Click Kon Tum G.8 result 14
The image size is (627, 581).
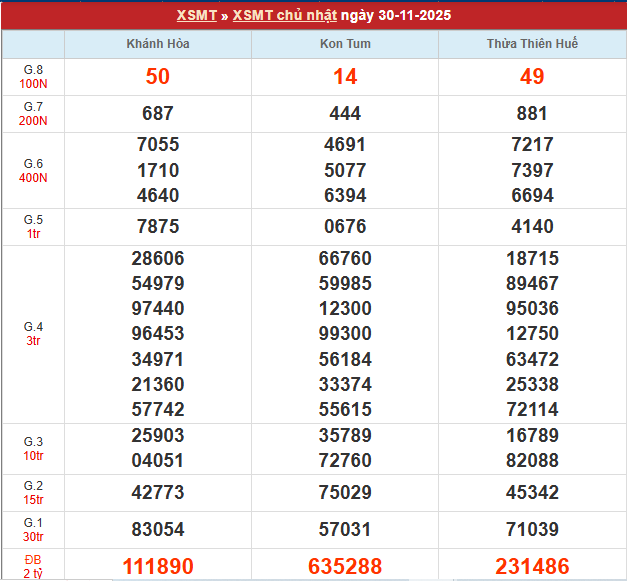point(345,76)
